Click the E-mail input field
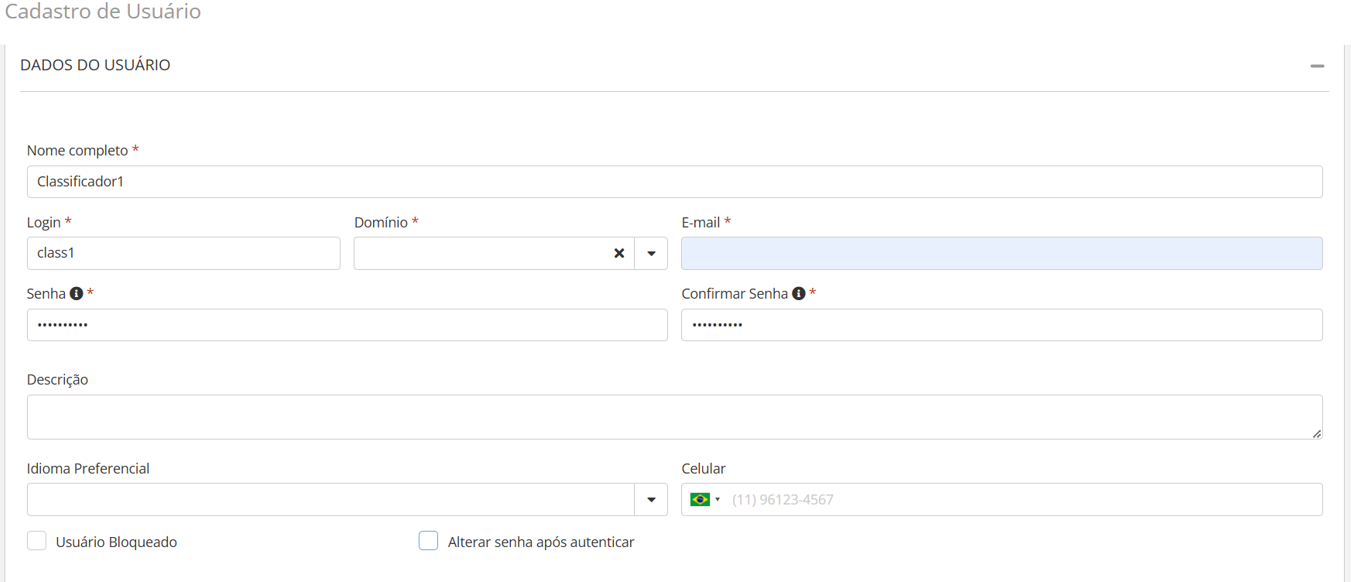This screenshot has width=1351, height=582. [x=1001, y=254]
